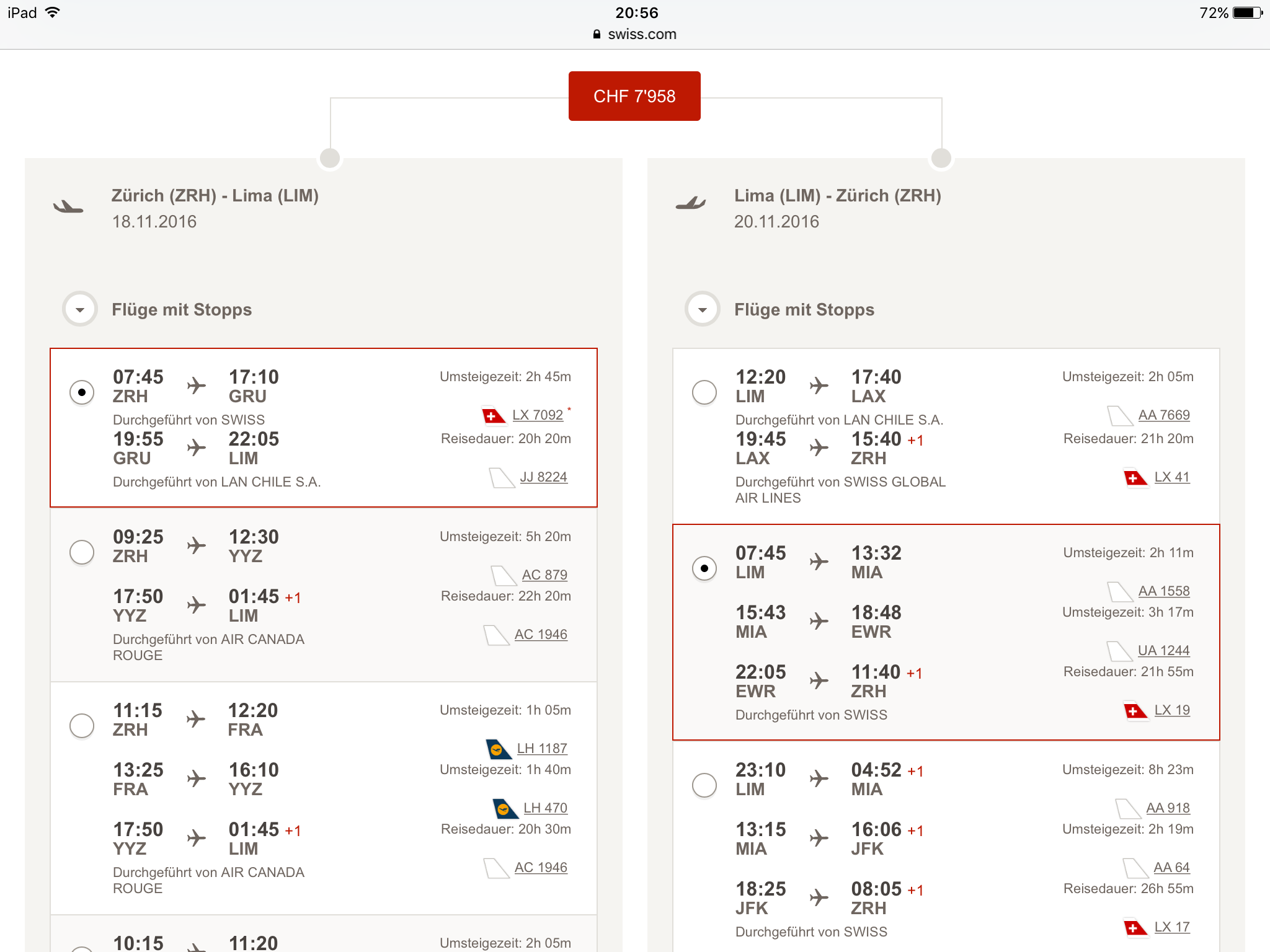Screen dimensions: 1270x952
Task: Select the 07:45 ZRH to GRU flight option
Action: (x=82, y=392)
